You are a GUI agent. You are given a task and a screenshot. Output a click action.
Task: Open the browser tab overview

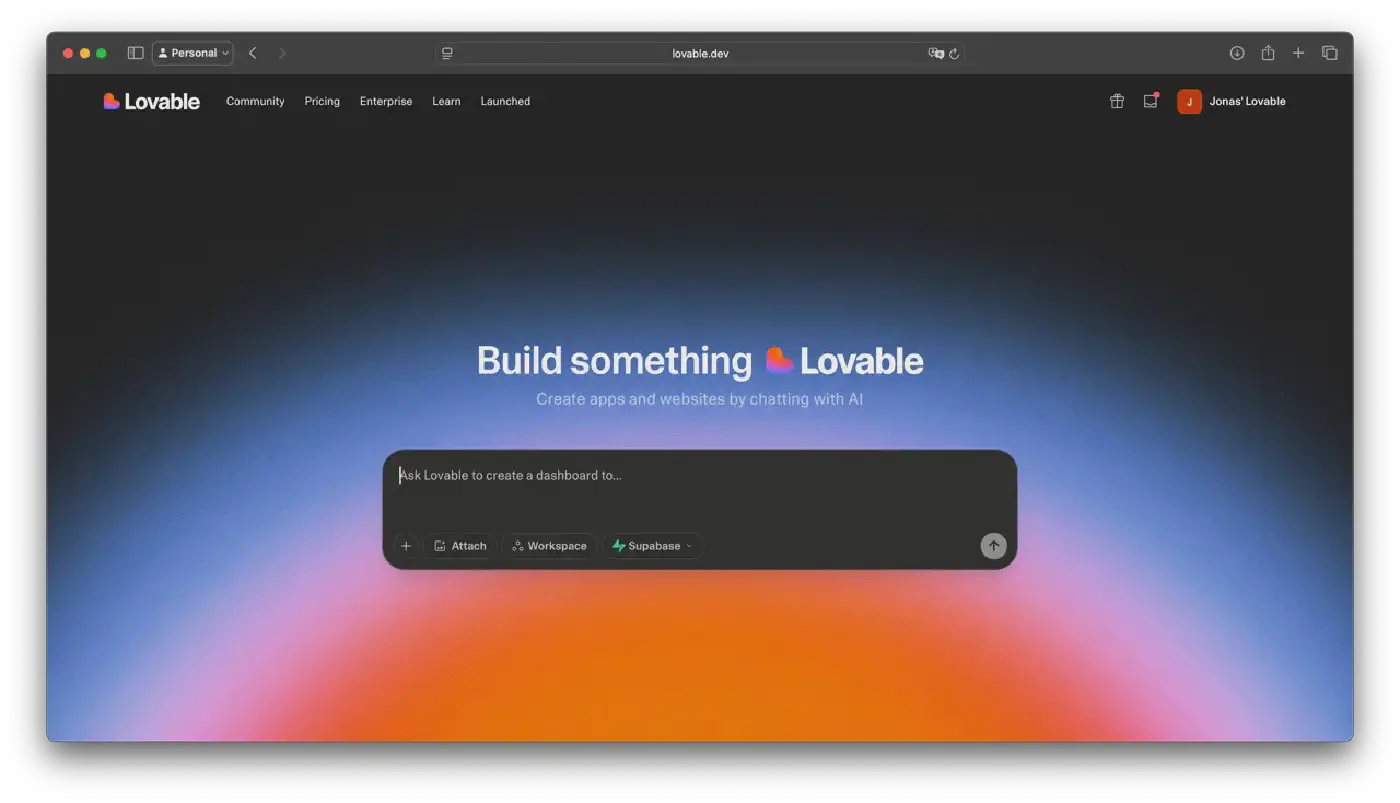pos(1330,52)
